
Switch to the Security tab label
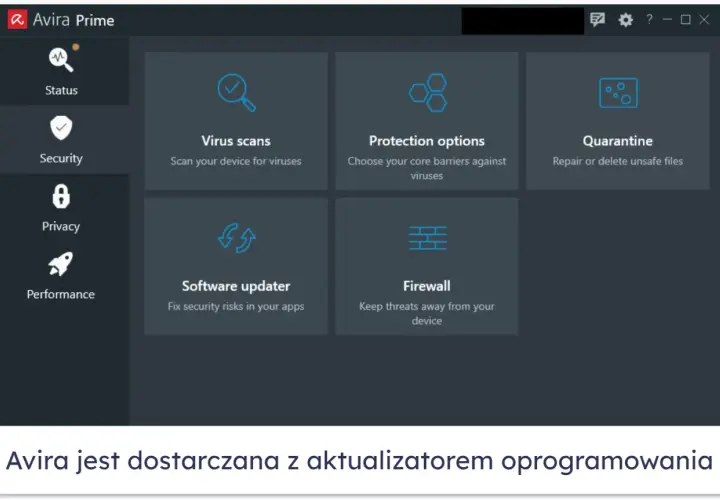(x=61, y=158)
